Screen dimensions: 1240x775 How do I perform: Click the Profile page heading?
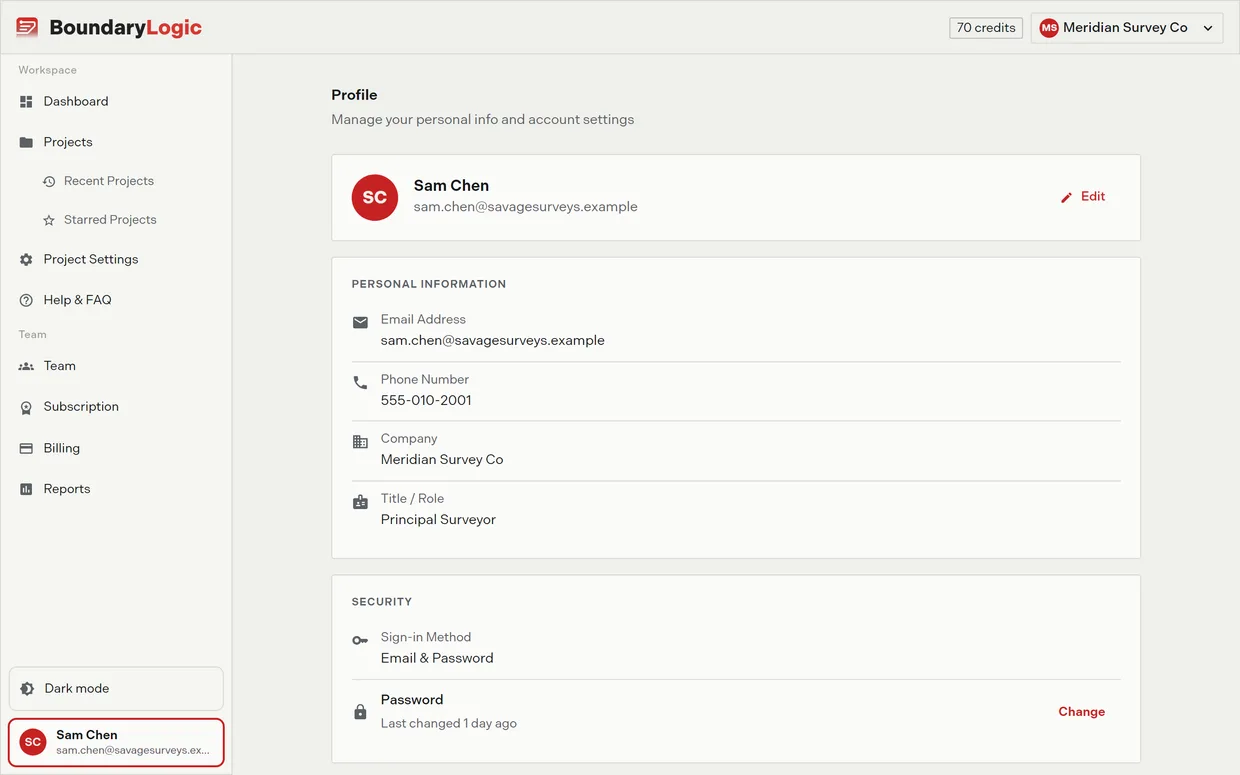click(x=355, y=95)
